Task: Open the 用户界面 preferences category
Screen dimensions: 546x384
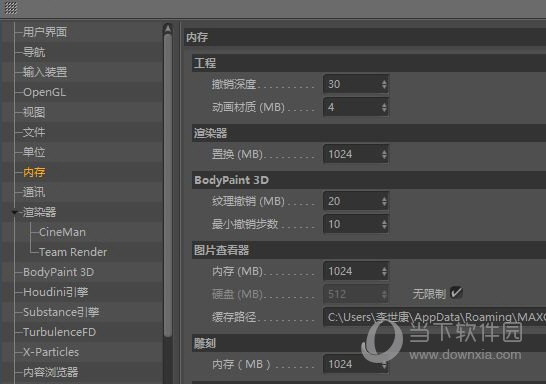Action: 45,32
